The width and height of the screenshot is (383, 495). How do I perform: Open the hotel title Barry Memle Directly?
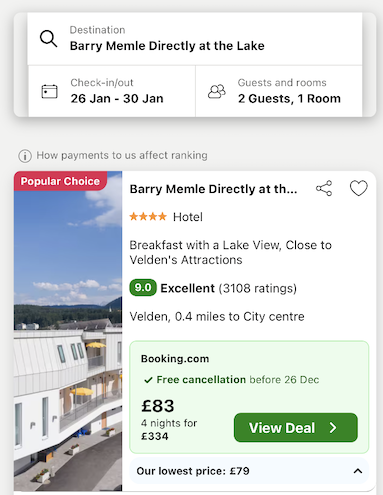tap(213, 189)
